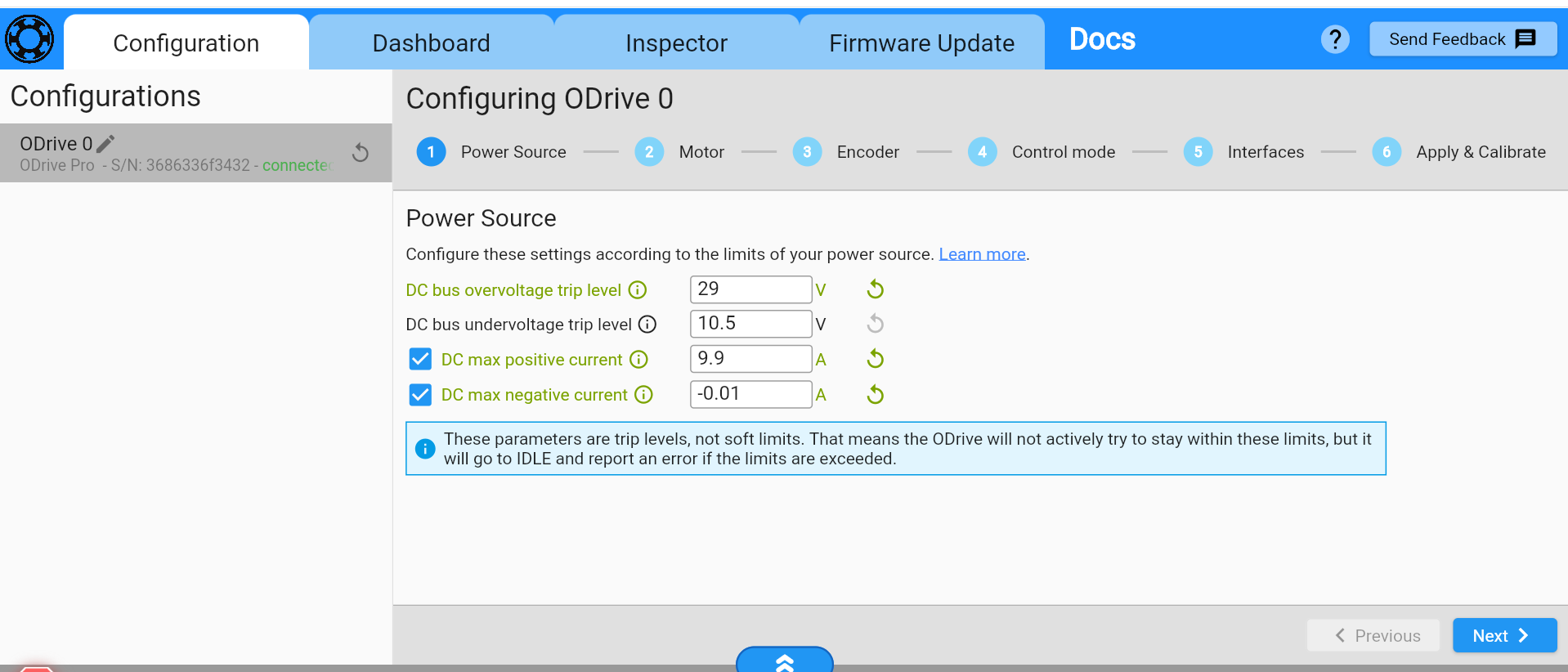Click the overvoltage trip level input showing 29

tap(751, 289)
